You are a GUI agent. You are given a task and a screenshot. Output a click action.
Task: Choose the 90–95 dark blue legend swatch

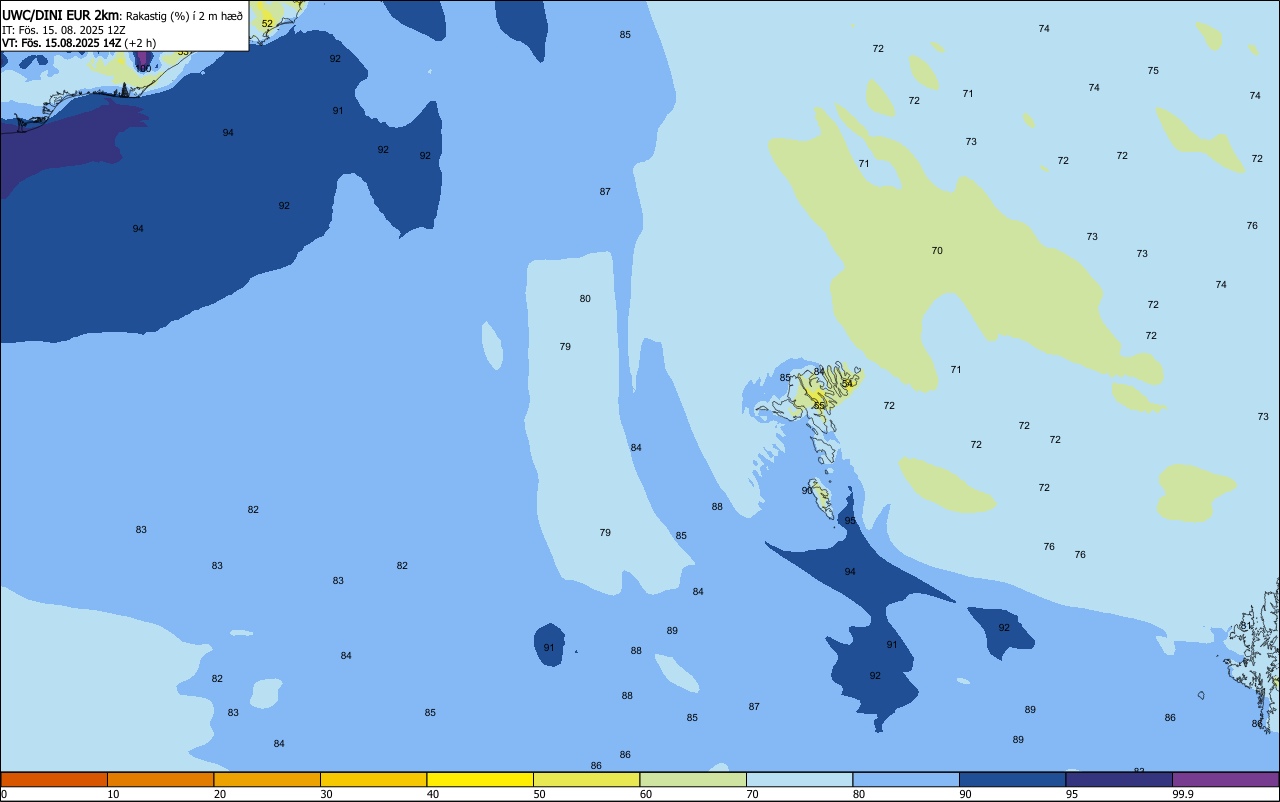pos(1012,779)
